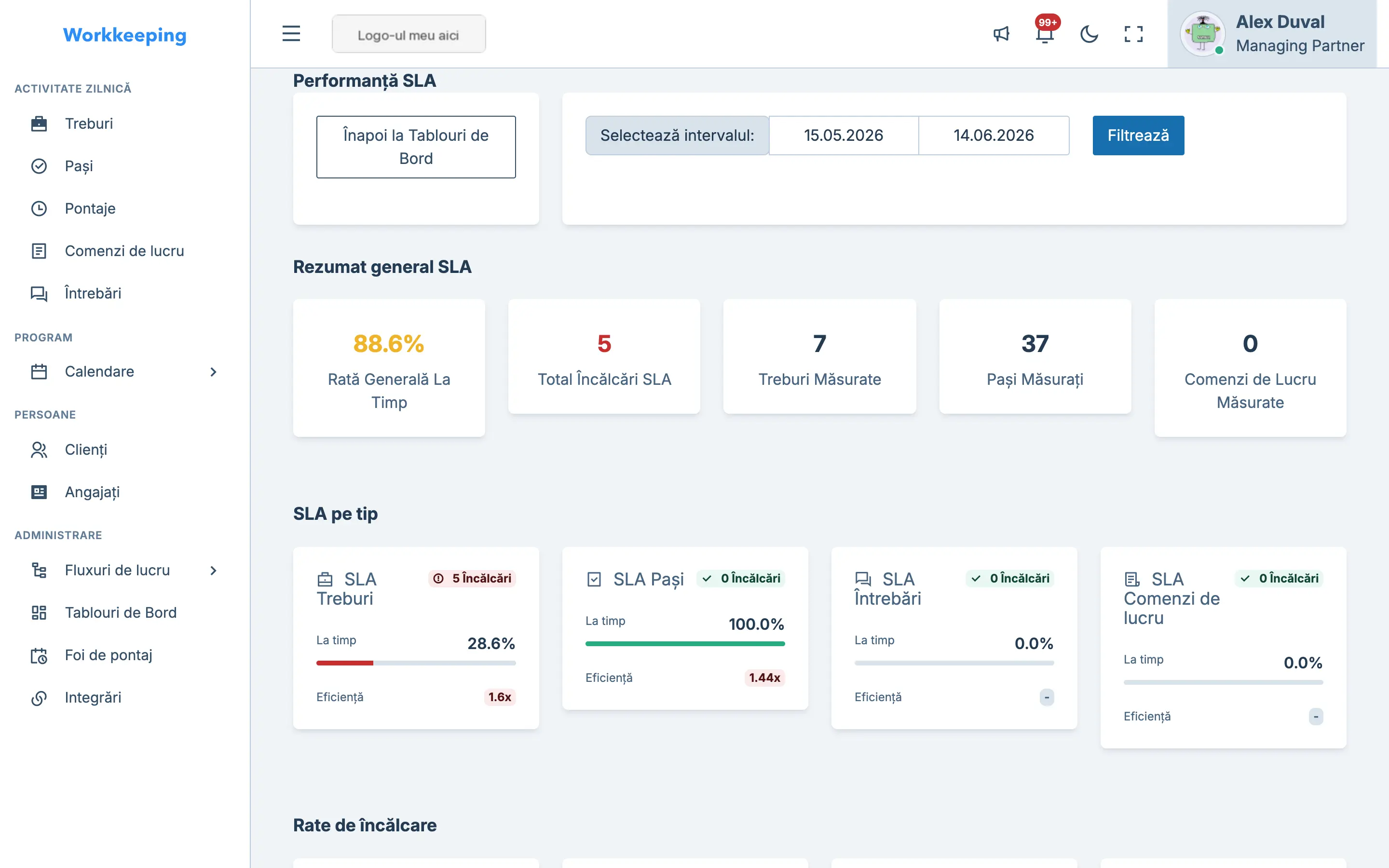This screenshot has height=868, width=1389.
Task: Enter fullscreen mode via header icon
Action: (x=1133, y=34)
